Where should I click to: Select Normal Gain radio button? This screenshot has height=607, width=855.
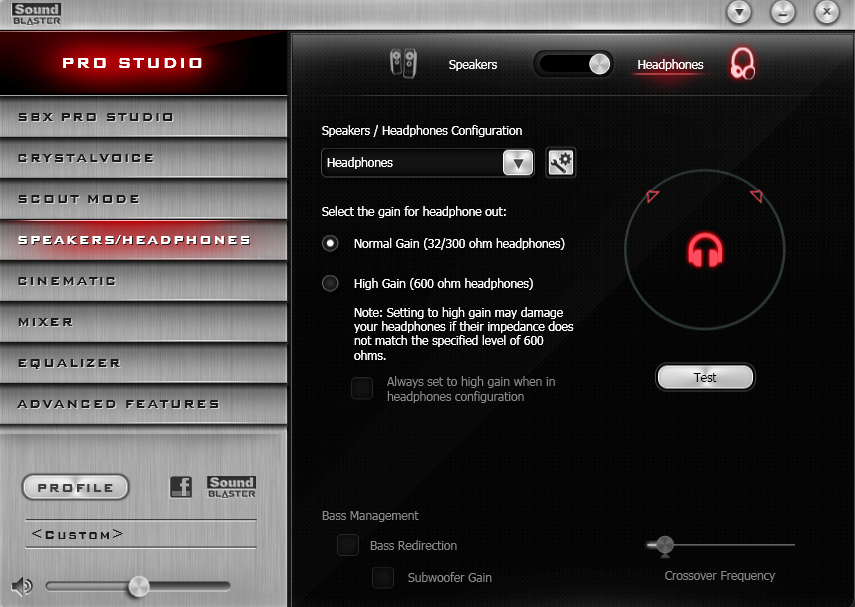pyautogui.click(x=330, y=243)
